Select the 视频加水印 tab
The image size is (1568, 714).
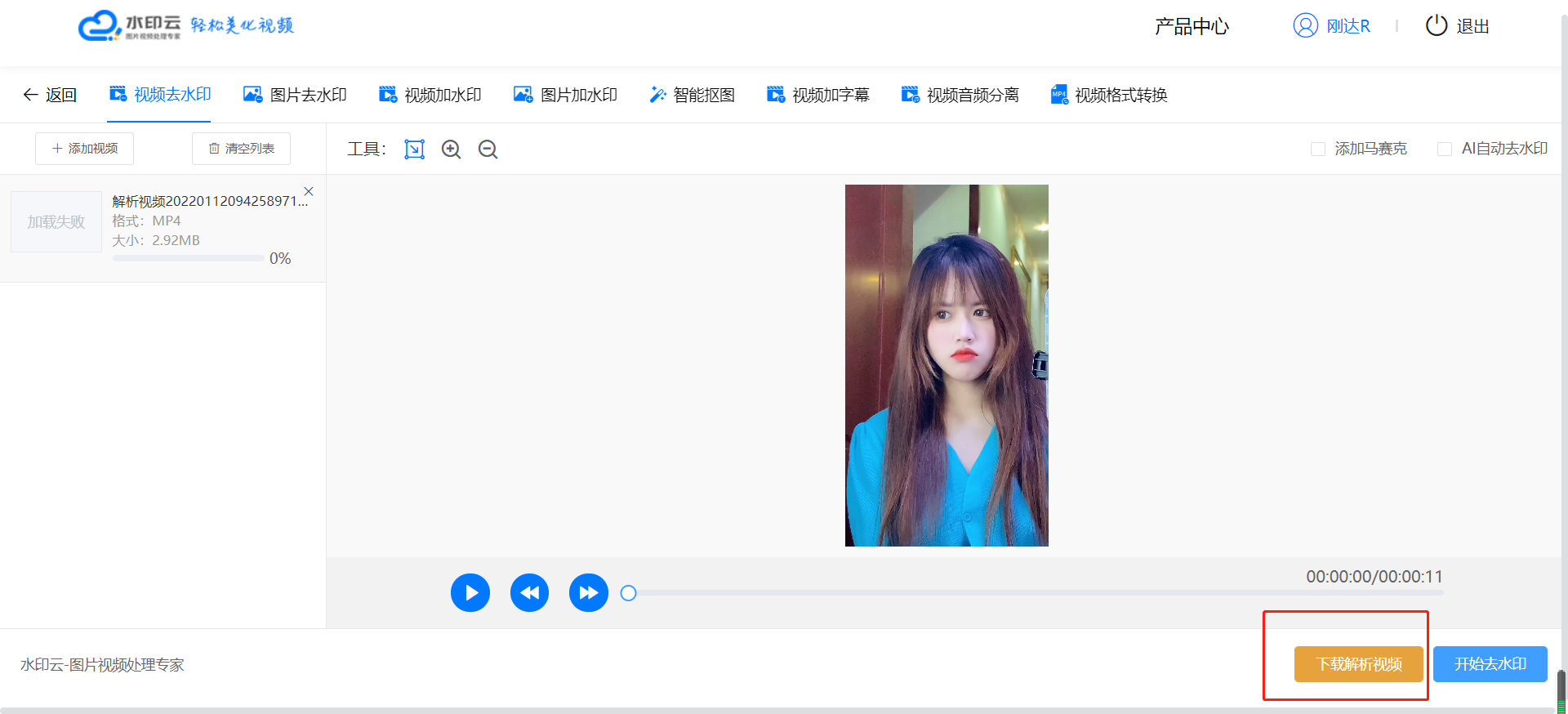430,95
